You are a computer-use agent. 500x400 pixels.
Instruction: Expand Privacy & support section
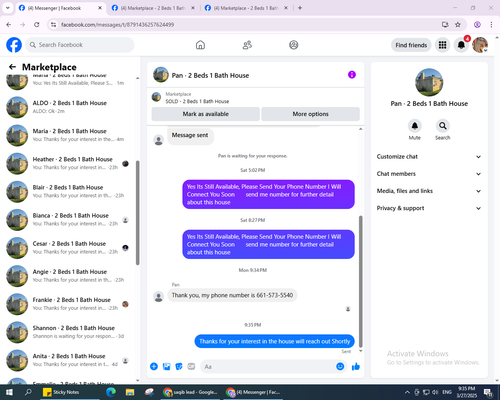click(x=429, y=208)
